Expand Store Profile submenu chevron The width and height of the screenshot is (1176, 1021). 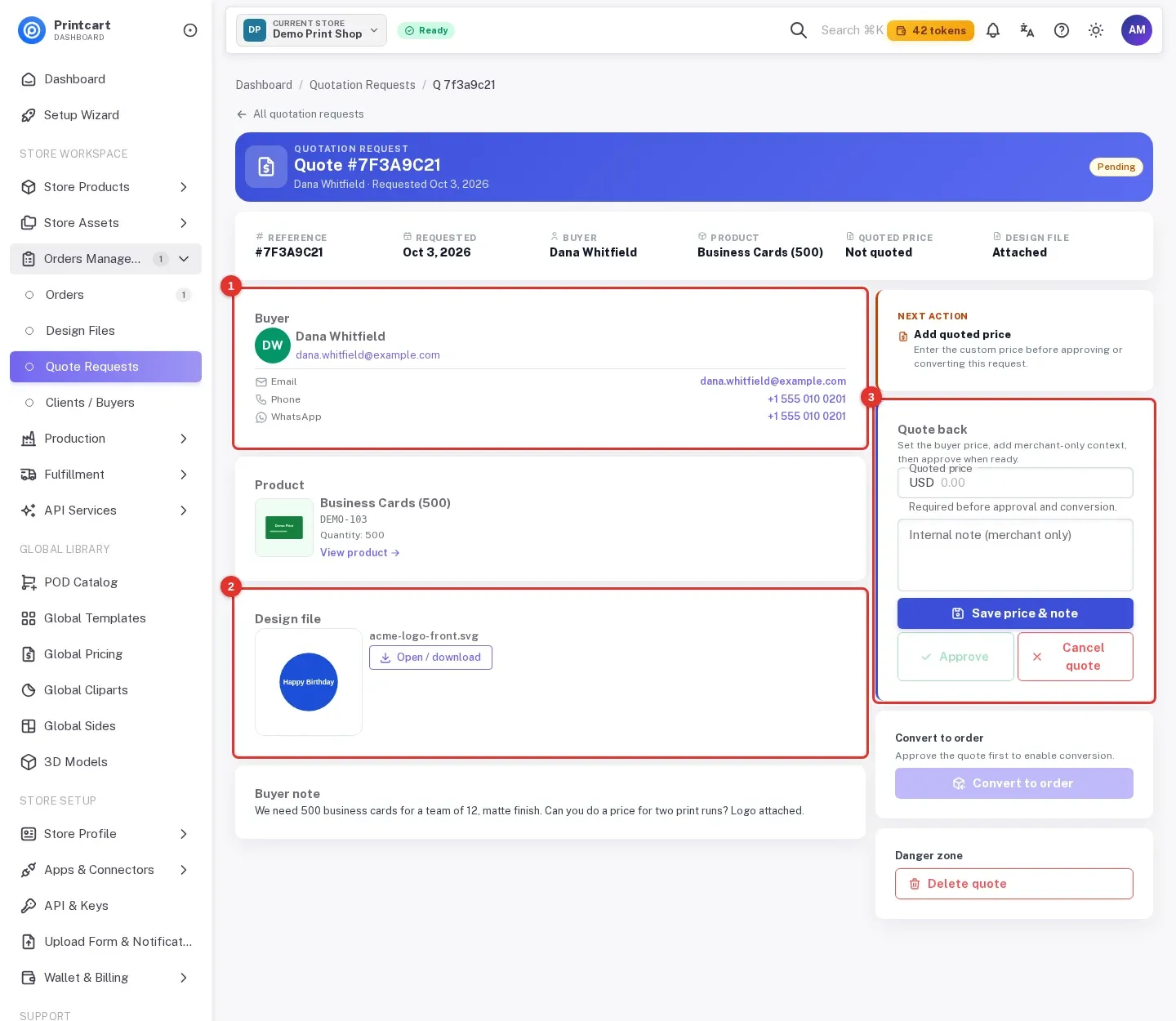[x=184, y=834]
